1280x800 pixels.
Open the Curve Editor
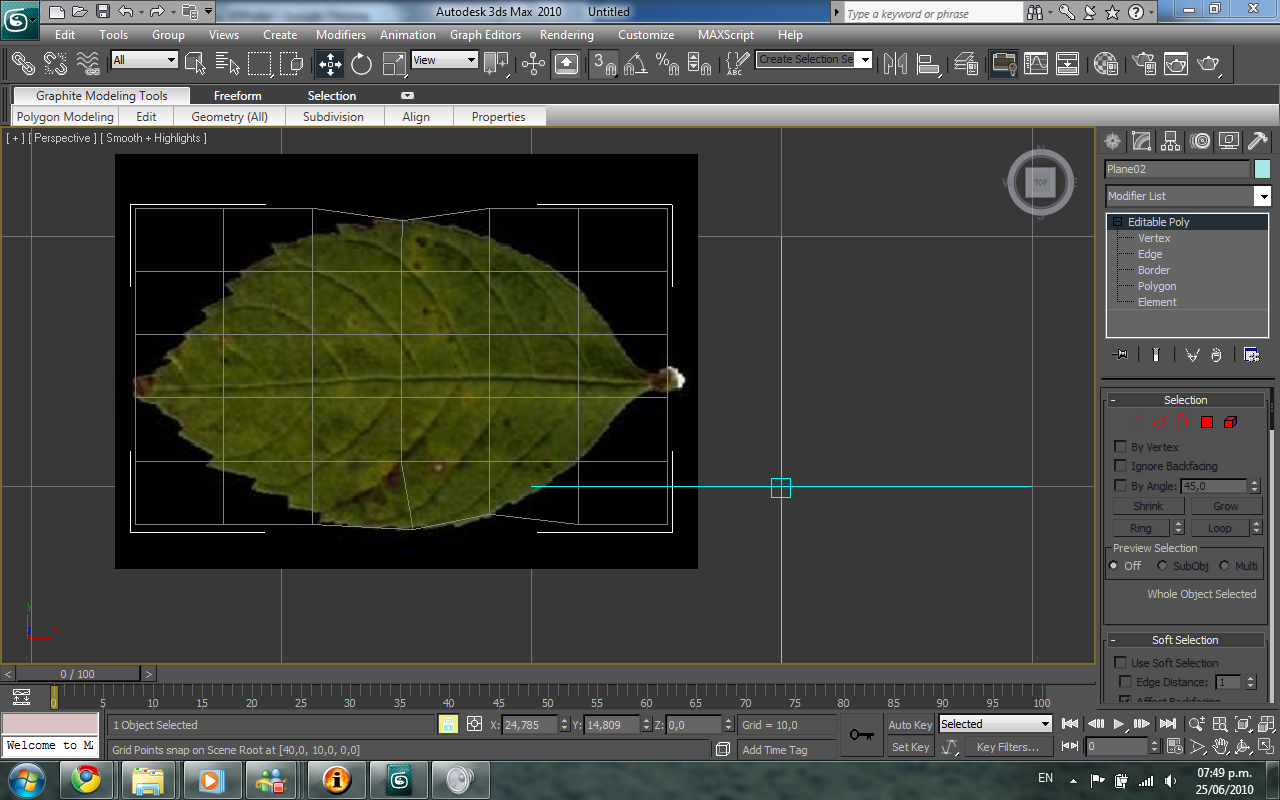coord(1036,64)
